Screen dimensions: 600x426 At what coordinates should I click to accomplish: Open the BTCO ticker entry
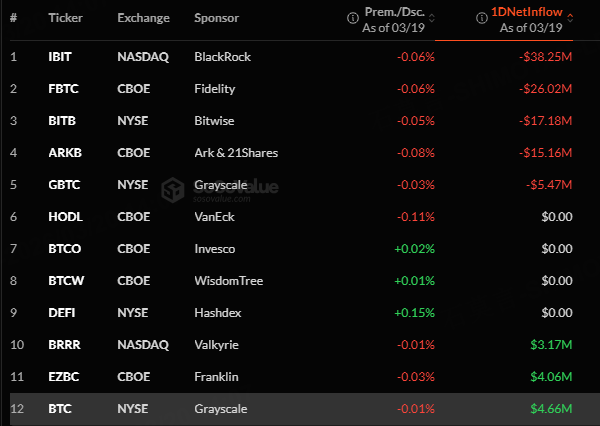pyautogui.click(x=62, y=249)
